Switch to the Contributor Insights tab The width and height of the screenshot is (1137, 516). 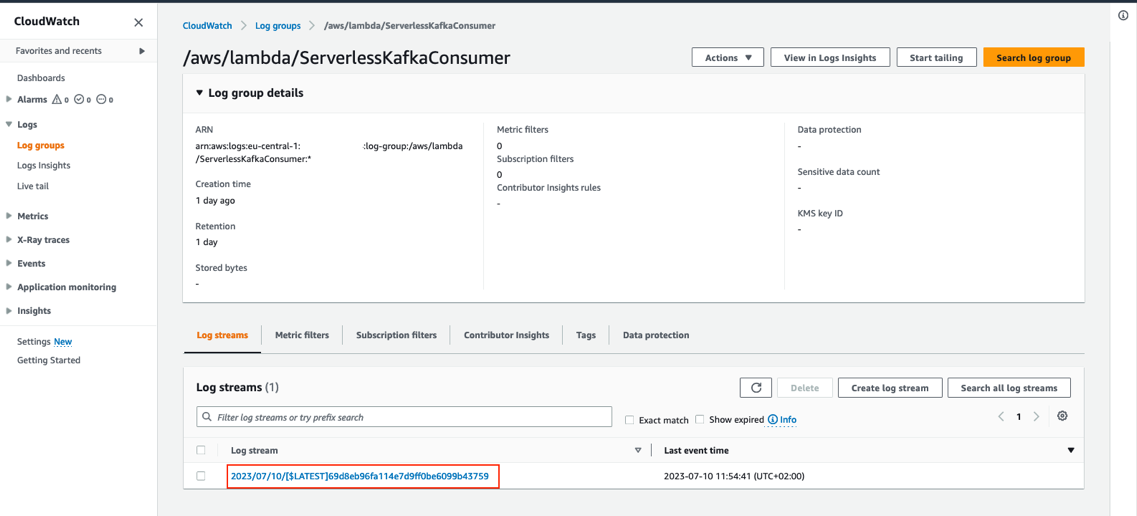[x=507, y=335]
